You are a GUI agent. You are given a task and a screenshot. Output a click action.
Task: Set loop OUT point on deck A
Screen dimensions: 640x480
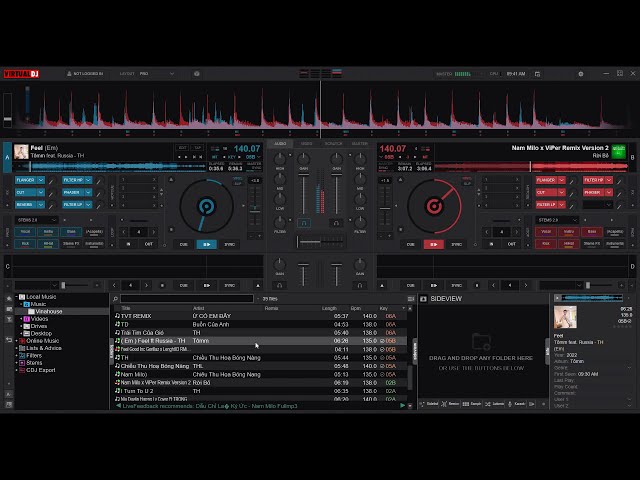coord(149,244)
